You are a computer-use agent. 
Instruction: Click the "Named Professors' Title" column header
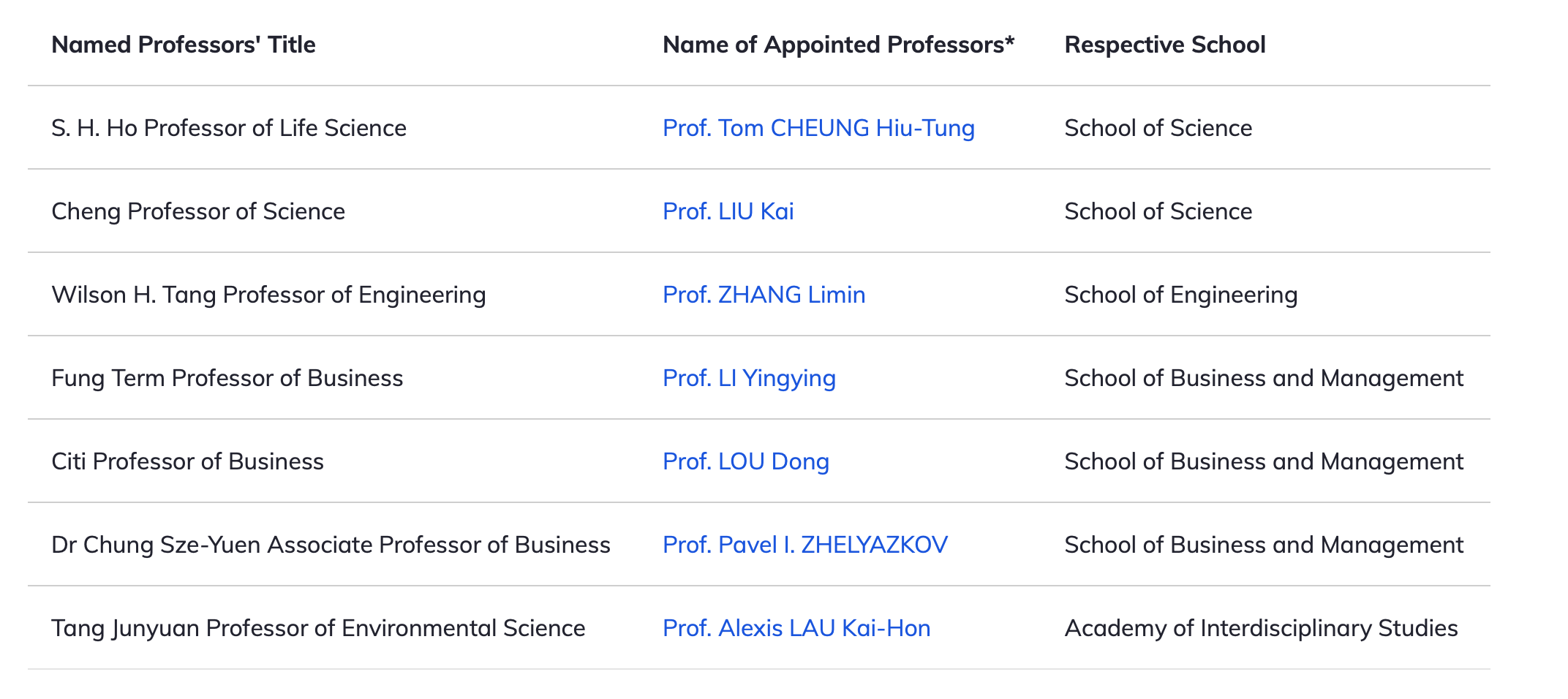[x=184, y=45]
